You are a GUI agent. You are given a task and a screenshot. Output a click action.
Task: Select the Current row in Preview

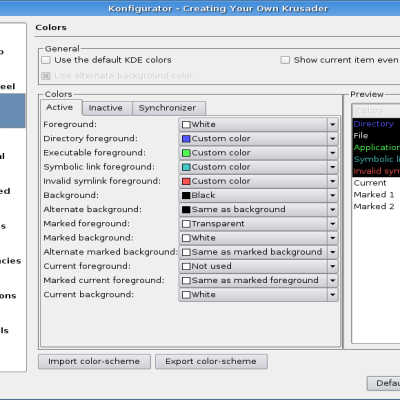click(x=376, y=183)
